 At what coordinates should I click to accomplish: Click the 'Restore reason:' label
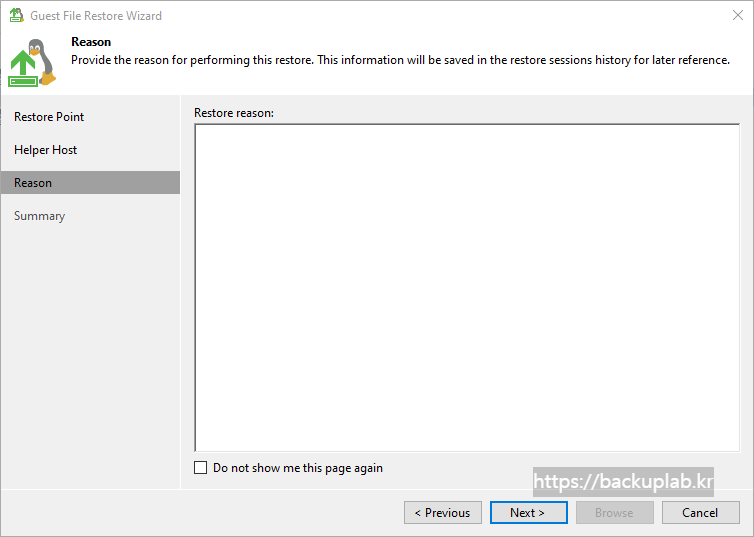(x=234, y=113)
